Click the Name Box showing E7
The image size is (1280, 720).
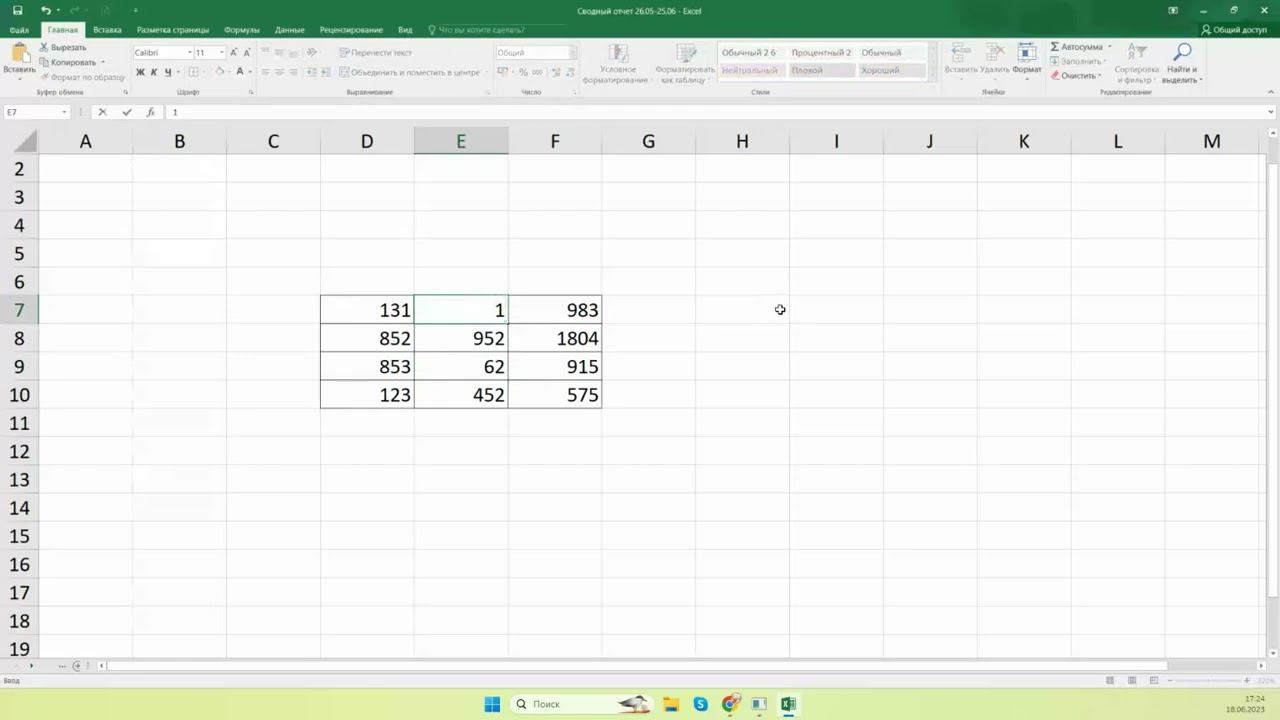[36, 112]
